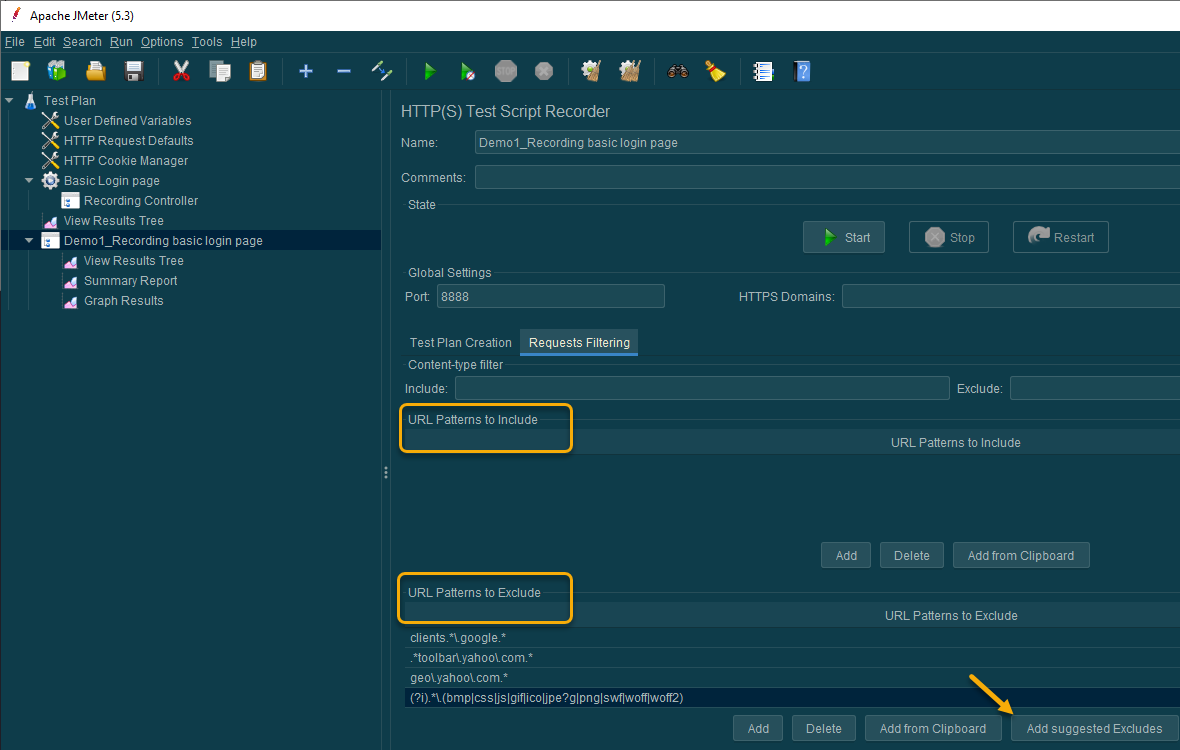1180x750 pixels.
Task: Click the JMeter feather title icon
Action: pyautogui.click(x=16, y=15)
